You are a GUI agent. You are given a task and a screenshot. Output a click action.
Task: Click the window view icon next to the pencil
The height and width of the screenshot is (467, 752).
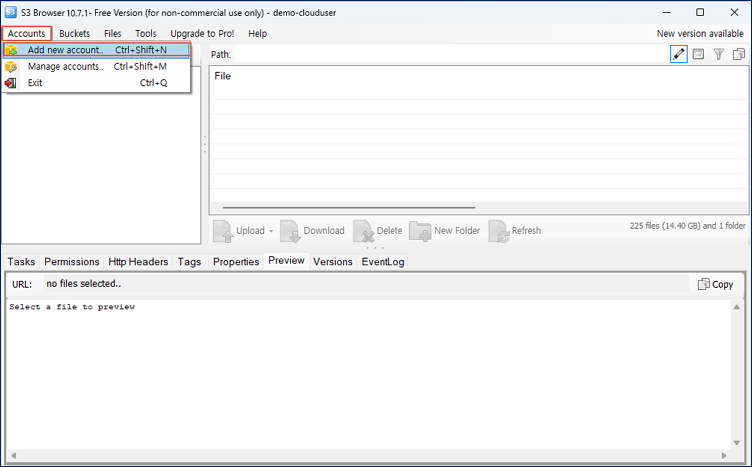tap(699, 54)
